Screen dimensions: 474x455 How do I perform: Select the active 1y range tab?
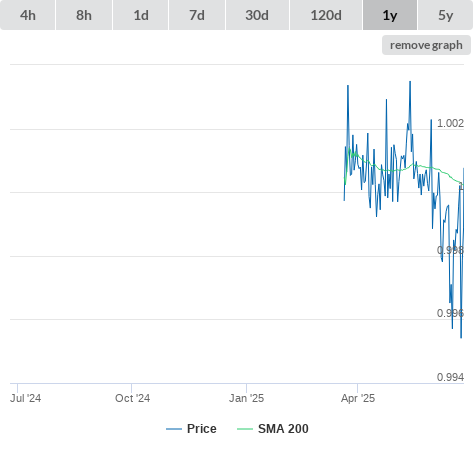point(390,15)
